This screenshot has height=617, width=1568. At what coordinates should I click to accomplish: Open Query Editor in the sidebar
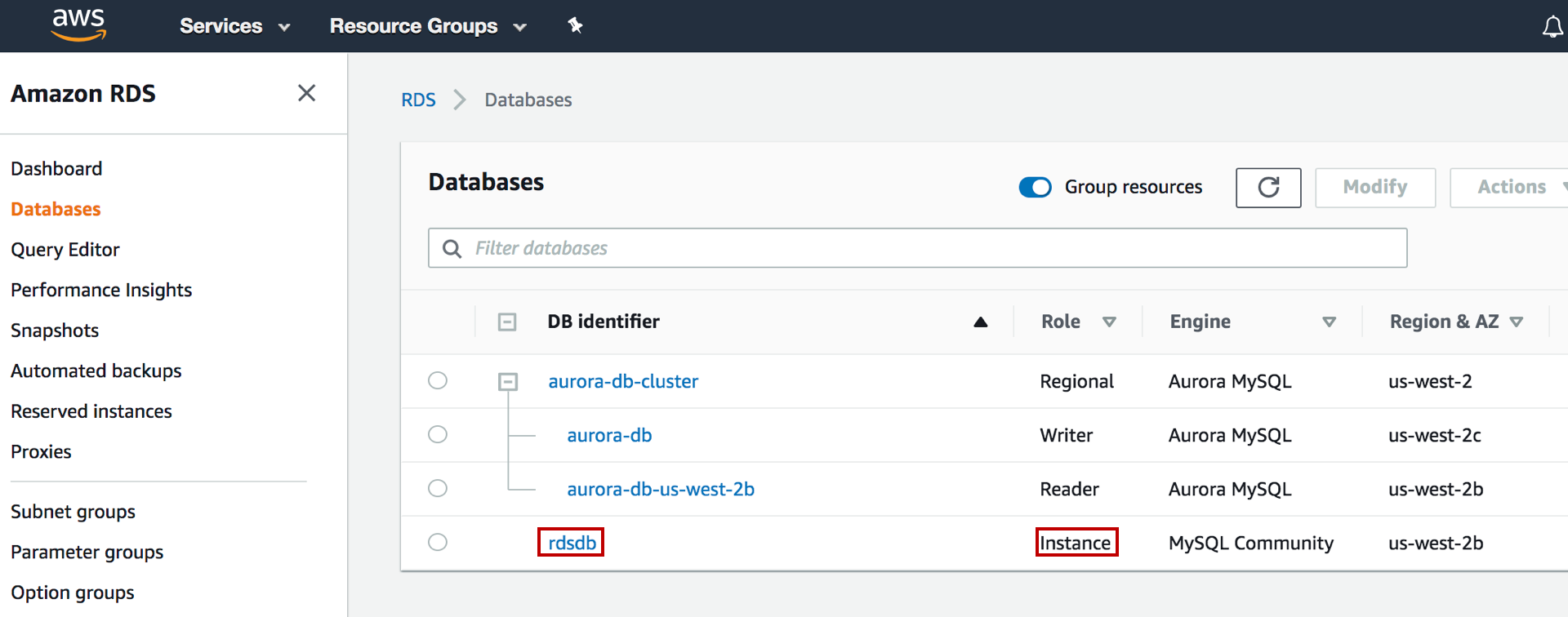(x=65, y=250)
